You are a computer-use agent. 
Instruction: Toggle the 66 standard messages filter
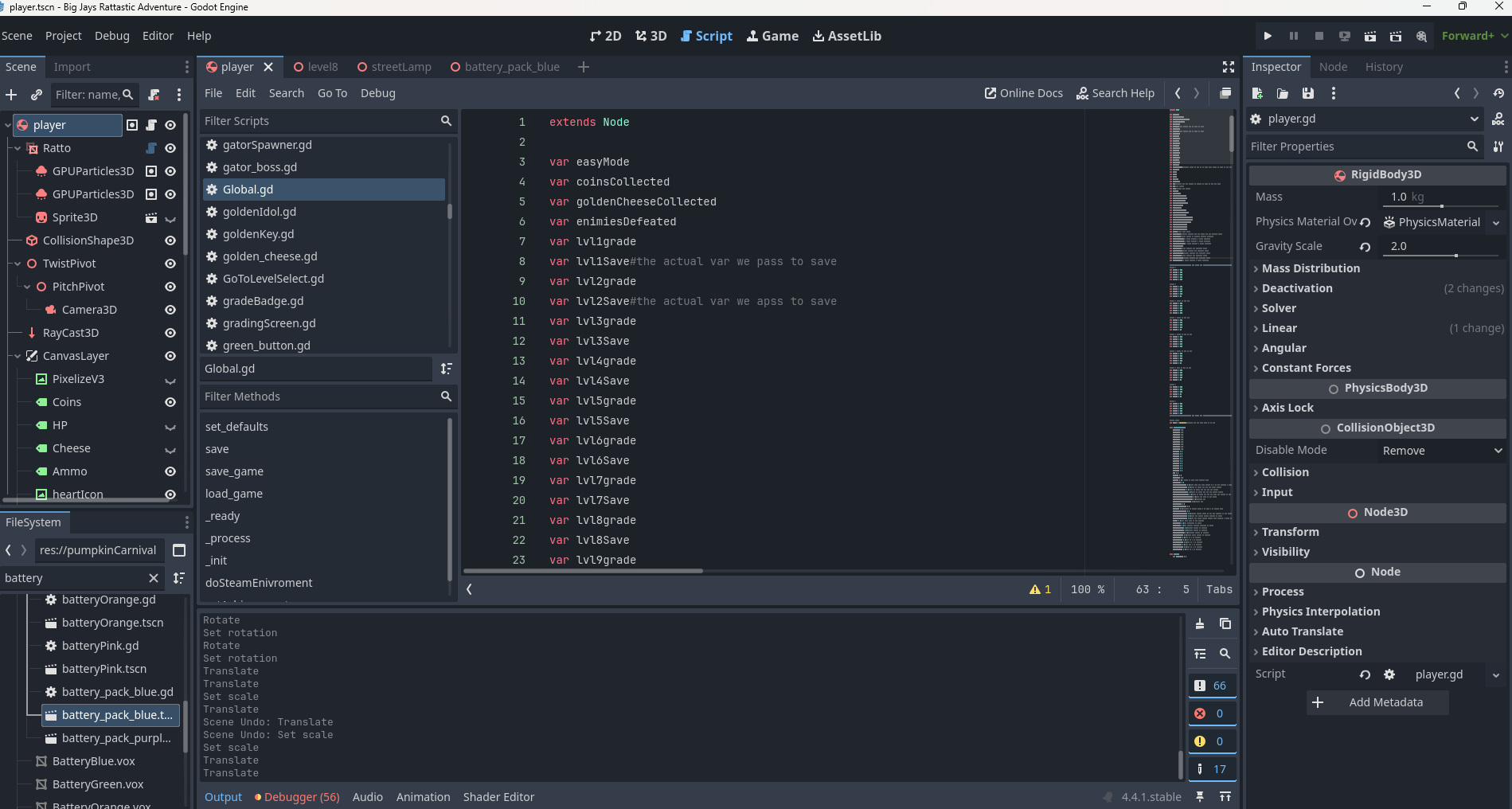[1212, 686]
